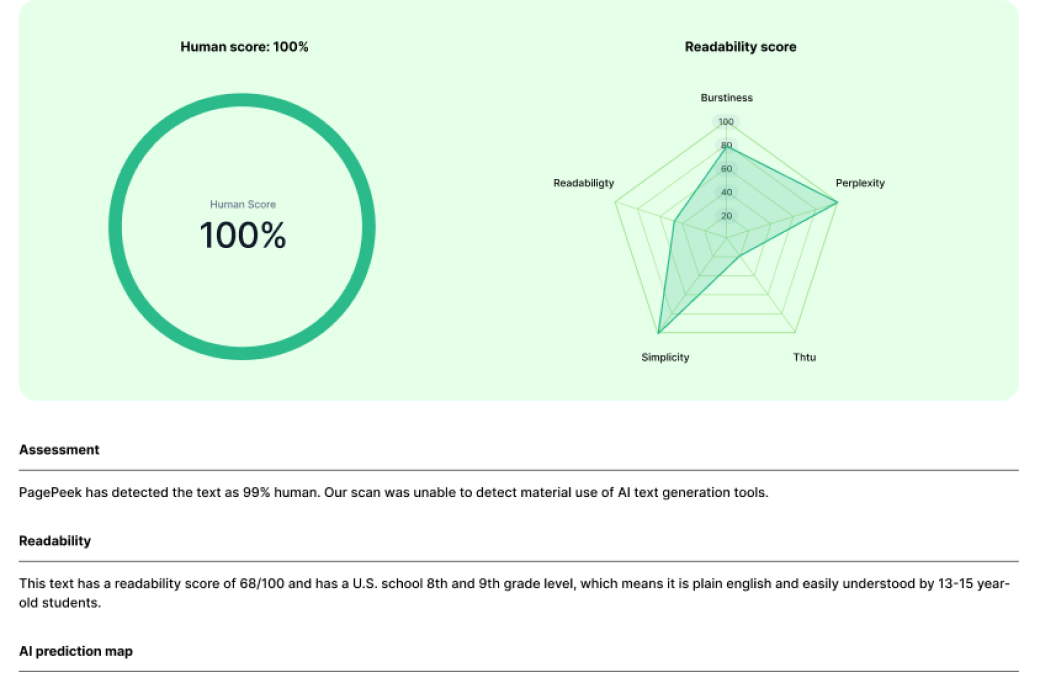Click the 60 tick label on the radar chart
The width and height of the screenshot is (1040, 676).
coord(726,169)
